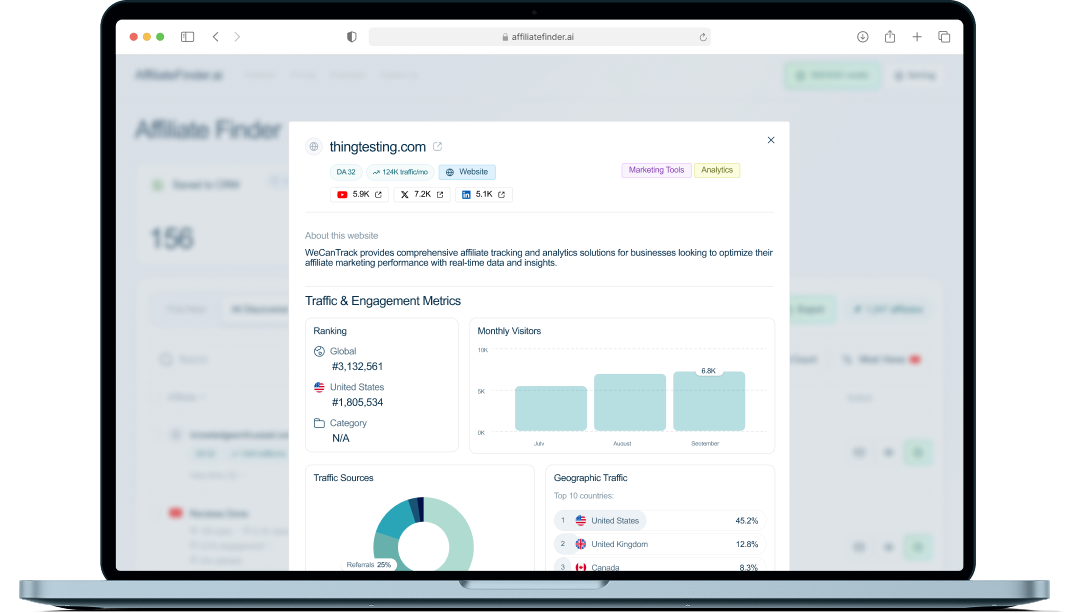Click the DA 32 badge

coord(346,172)
